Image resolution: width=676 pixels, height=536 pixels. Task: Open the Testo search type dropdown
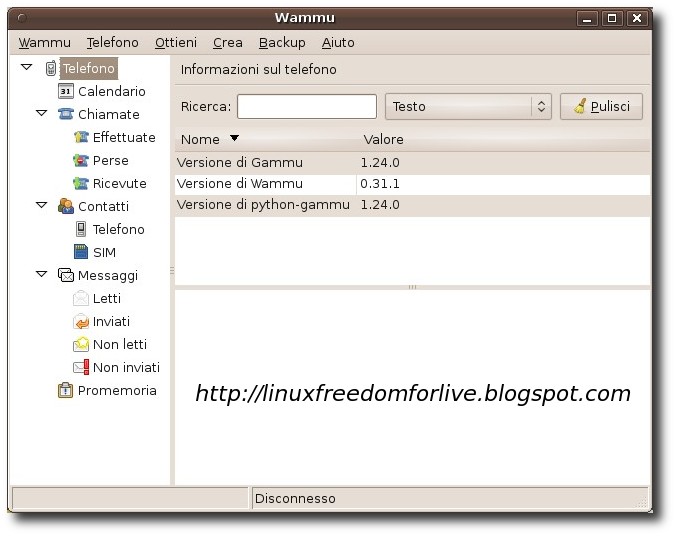coord(468,107)
